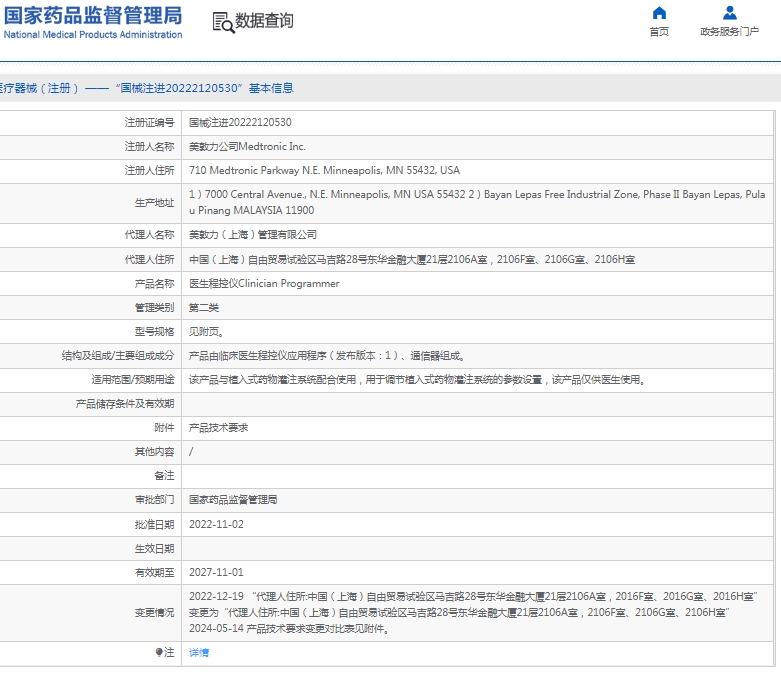Click the 注册人名称 row label
Screen dimensions: 781x674
click(x=149, y=146)
